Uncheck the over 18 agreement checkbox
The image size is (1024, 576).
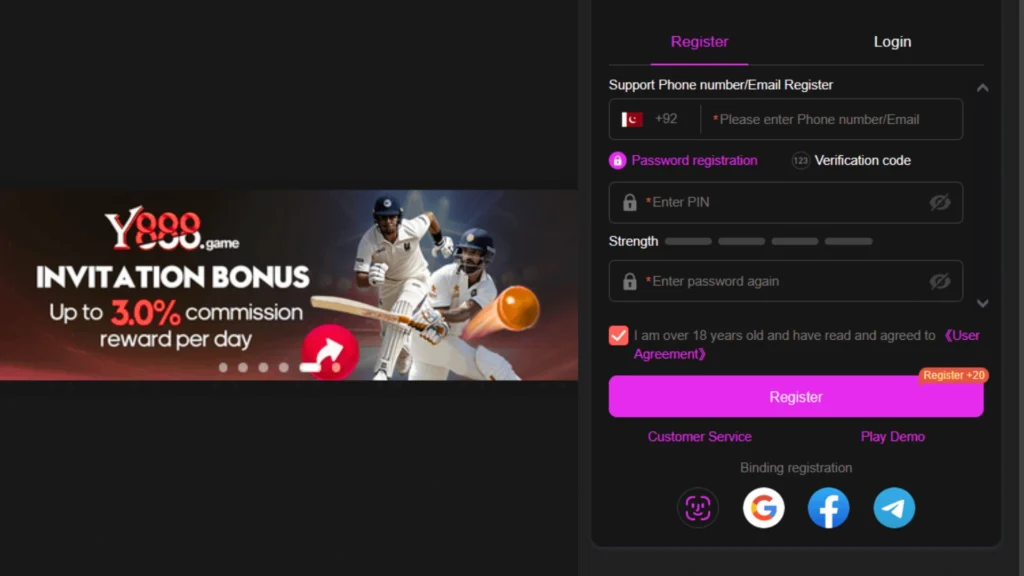click(x=618, y=336)
